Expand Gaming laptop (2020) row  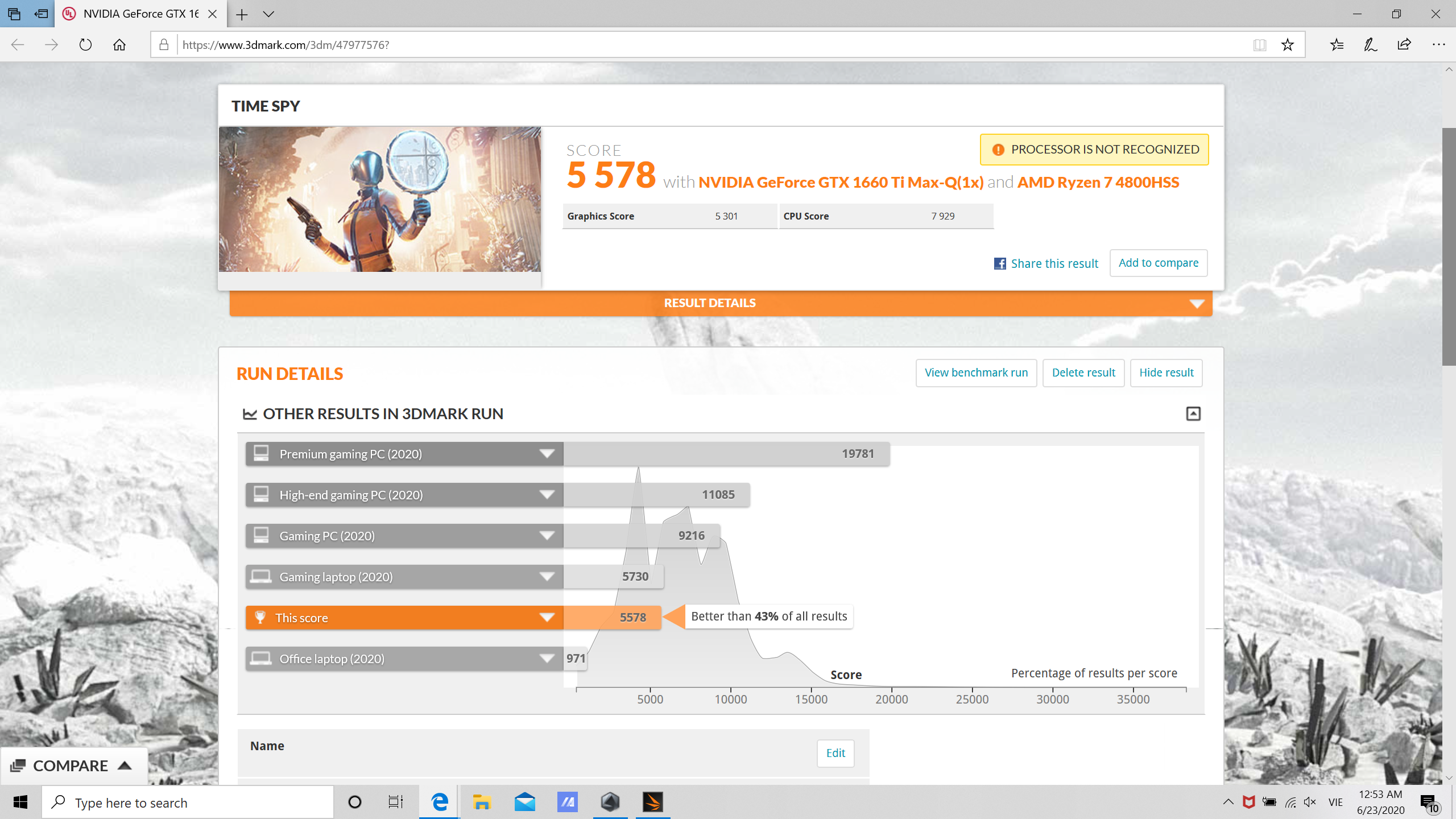click(x=404, y=577)
